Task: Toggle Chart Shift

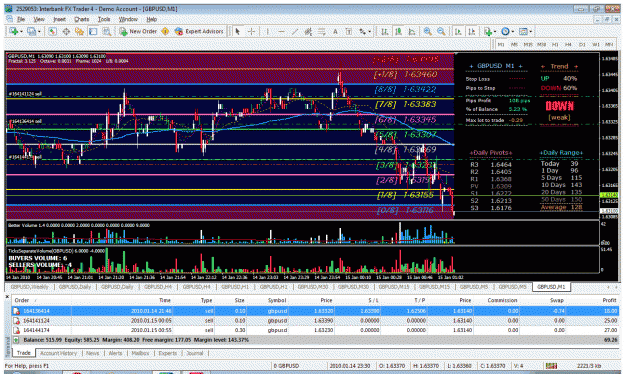Action: pyautogui.click(x=472, y=31)
